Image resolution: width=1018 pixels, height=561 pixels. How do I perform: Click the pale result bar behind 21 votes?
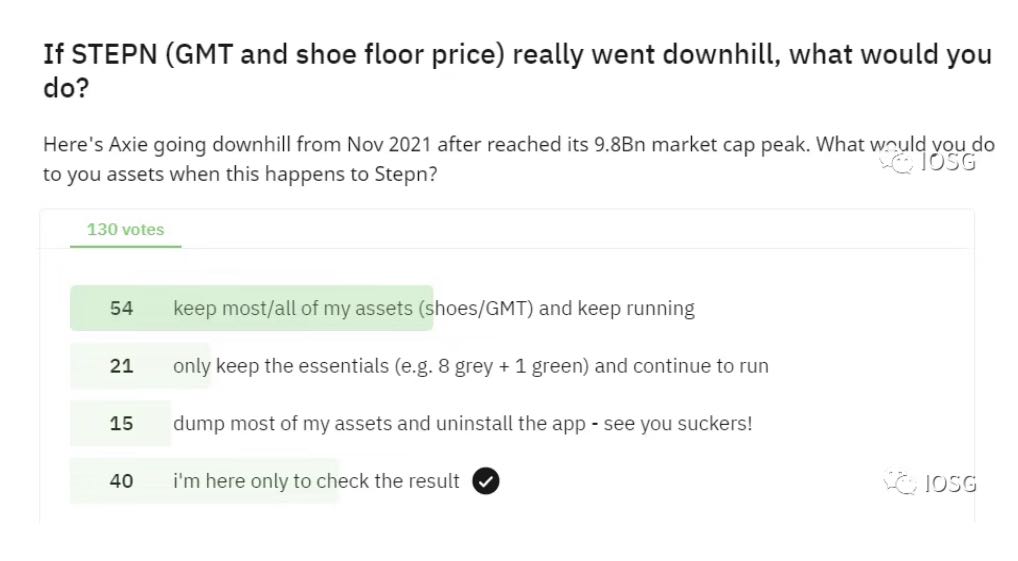click(140, 366)
